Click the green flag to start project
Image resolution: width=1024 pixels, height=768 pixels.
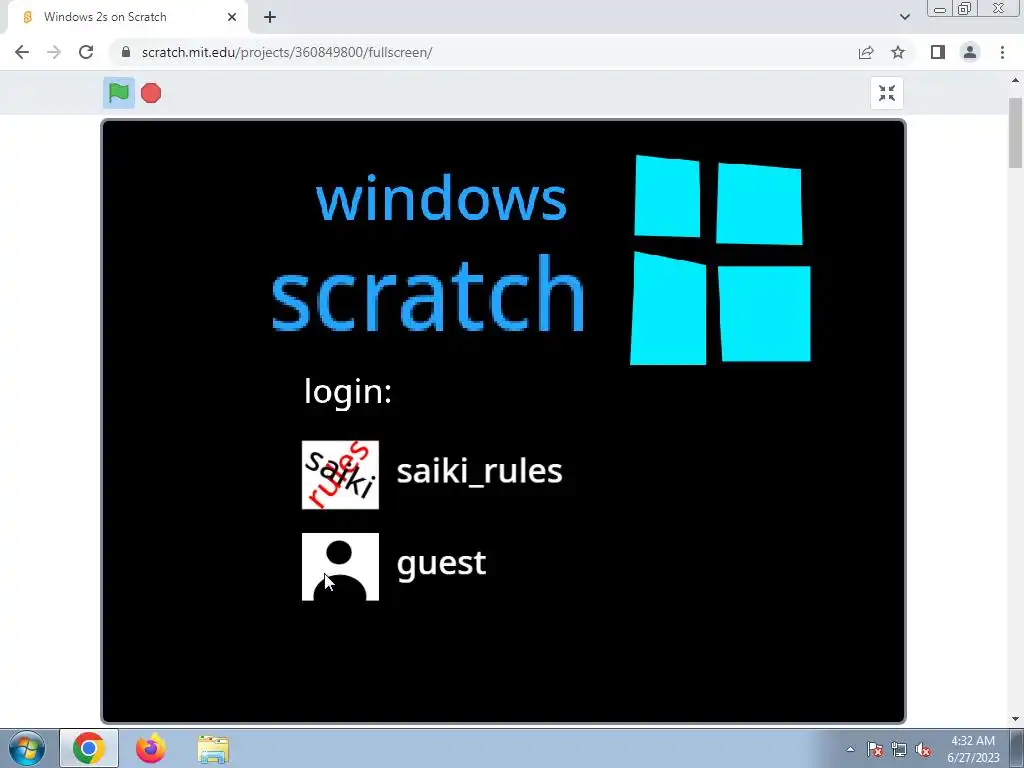119,93
